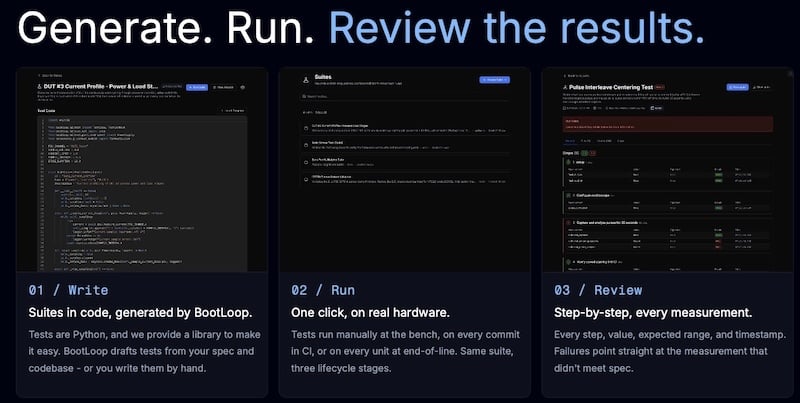Click the red failed-count badge next to Steps
Screen dimensions: 800x403
[x=593, y=153]
